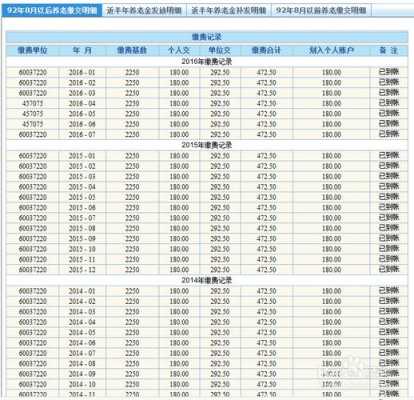Click the 2015 - 12 year-month cell
414x400 pixels.
[82, 270]
